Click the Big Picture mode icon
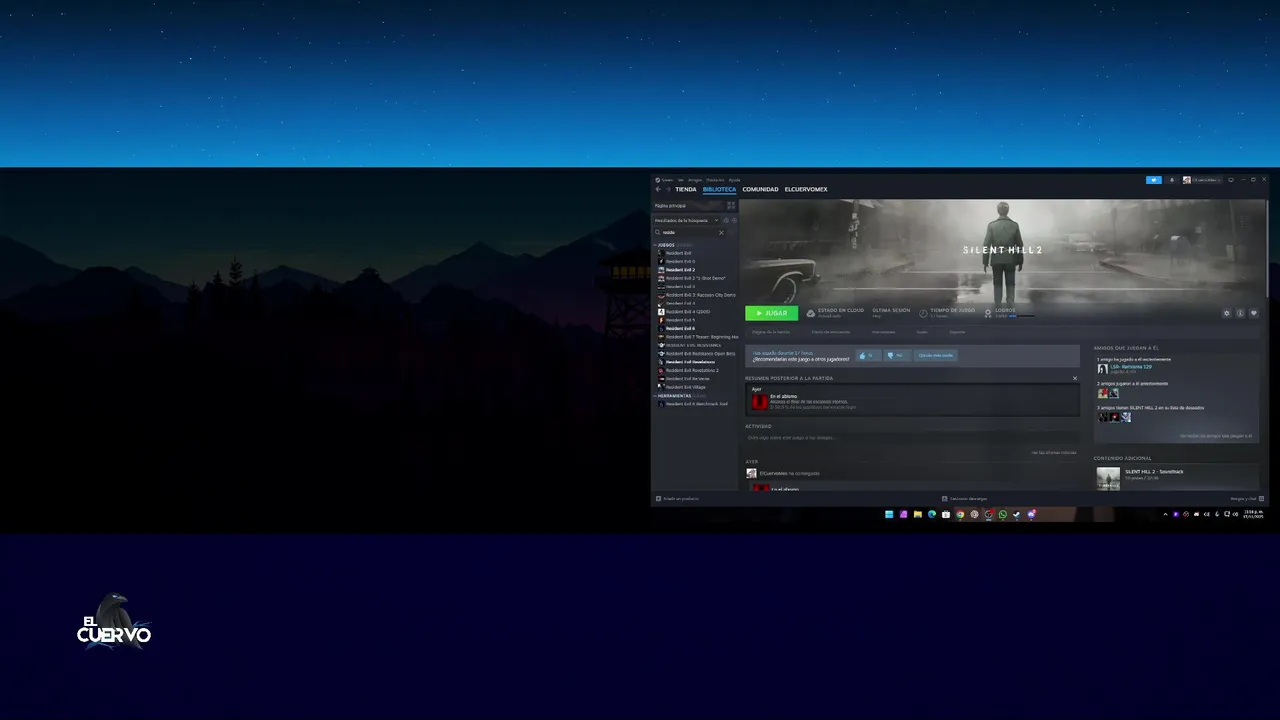 1231,180
